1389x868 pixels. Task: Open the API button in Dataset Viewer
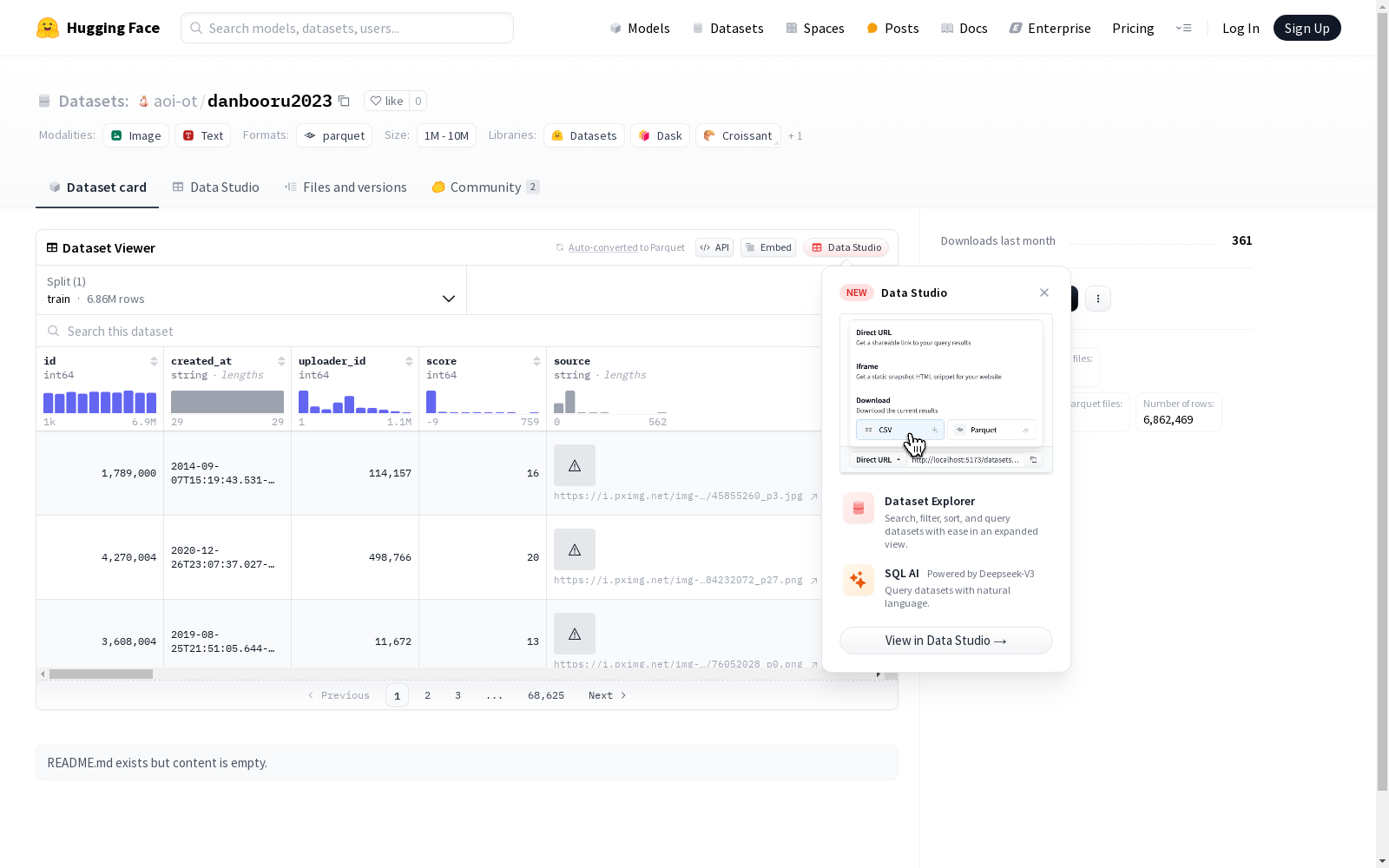[714, 247]
